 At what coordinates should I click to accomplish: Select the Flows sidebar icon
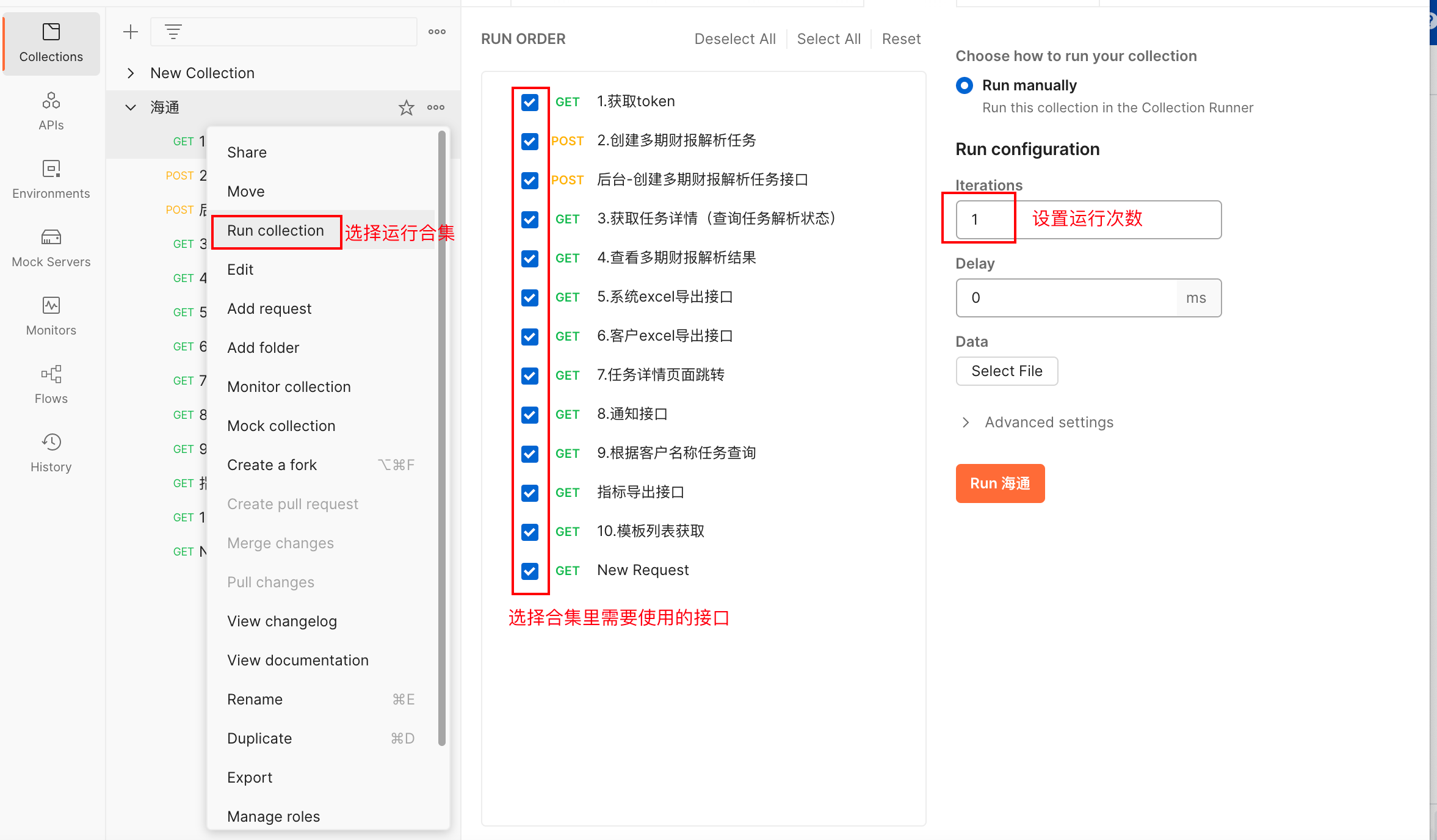coord(51,383)
